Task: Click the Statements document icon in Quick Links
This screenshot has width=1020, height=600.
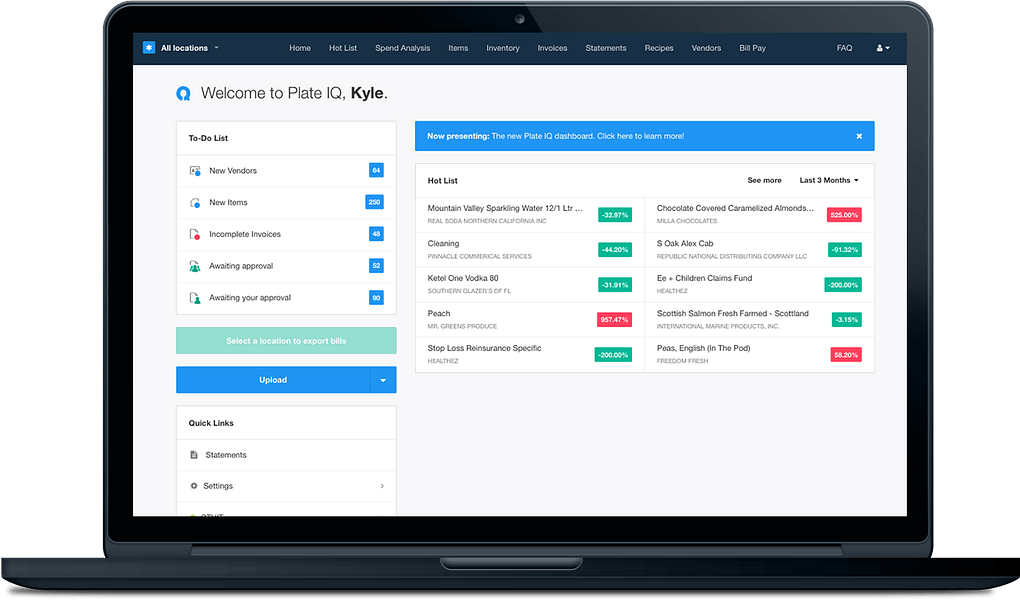Action: pos(194,455)
